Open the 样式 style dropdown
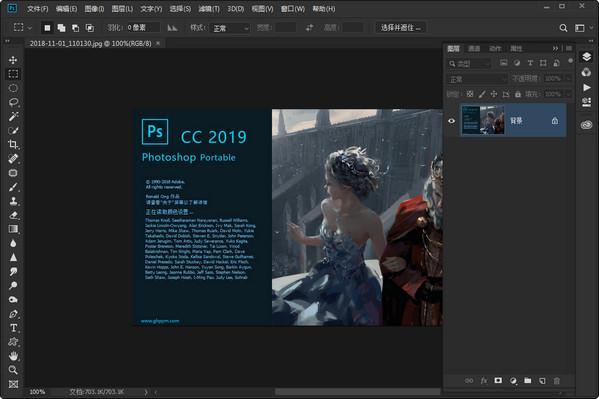Viewport: 599px width, 399px height. pyautogui.click(x=230, y=28)
